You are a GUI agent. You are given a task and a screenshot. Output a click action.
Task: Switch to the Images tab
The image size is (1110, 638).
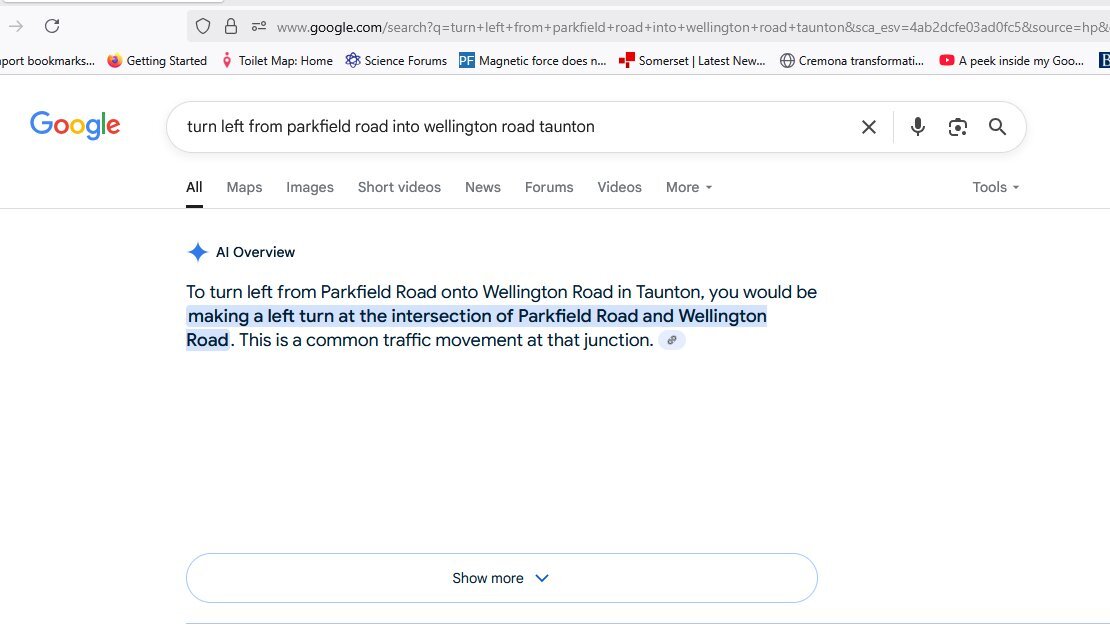pyautogui.click(x=310, y=187)
